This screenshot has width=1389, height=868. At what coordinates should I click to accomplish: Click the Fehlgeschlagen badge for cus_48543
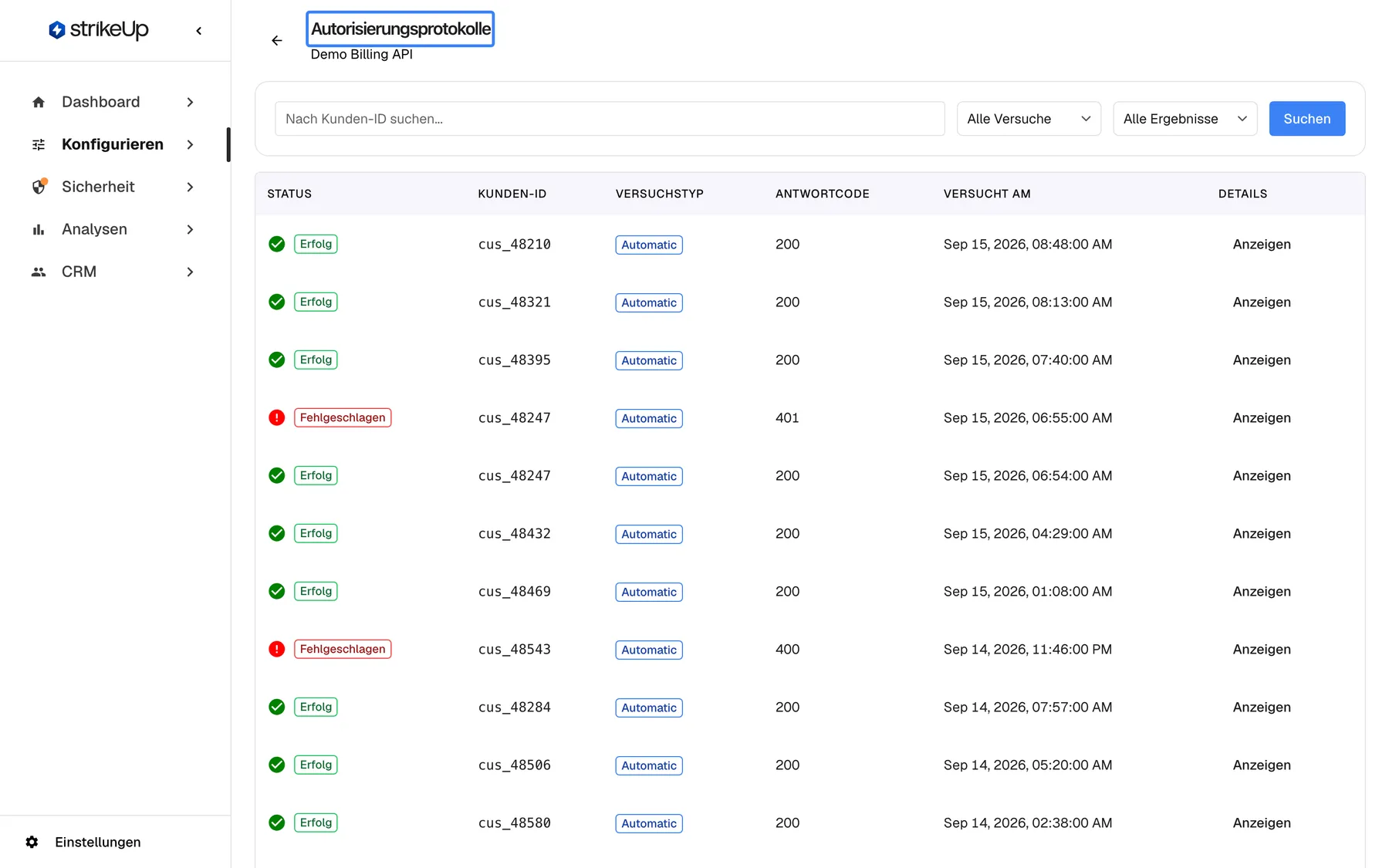343,649
